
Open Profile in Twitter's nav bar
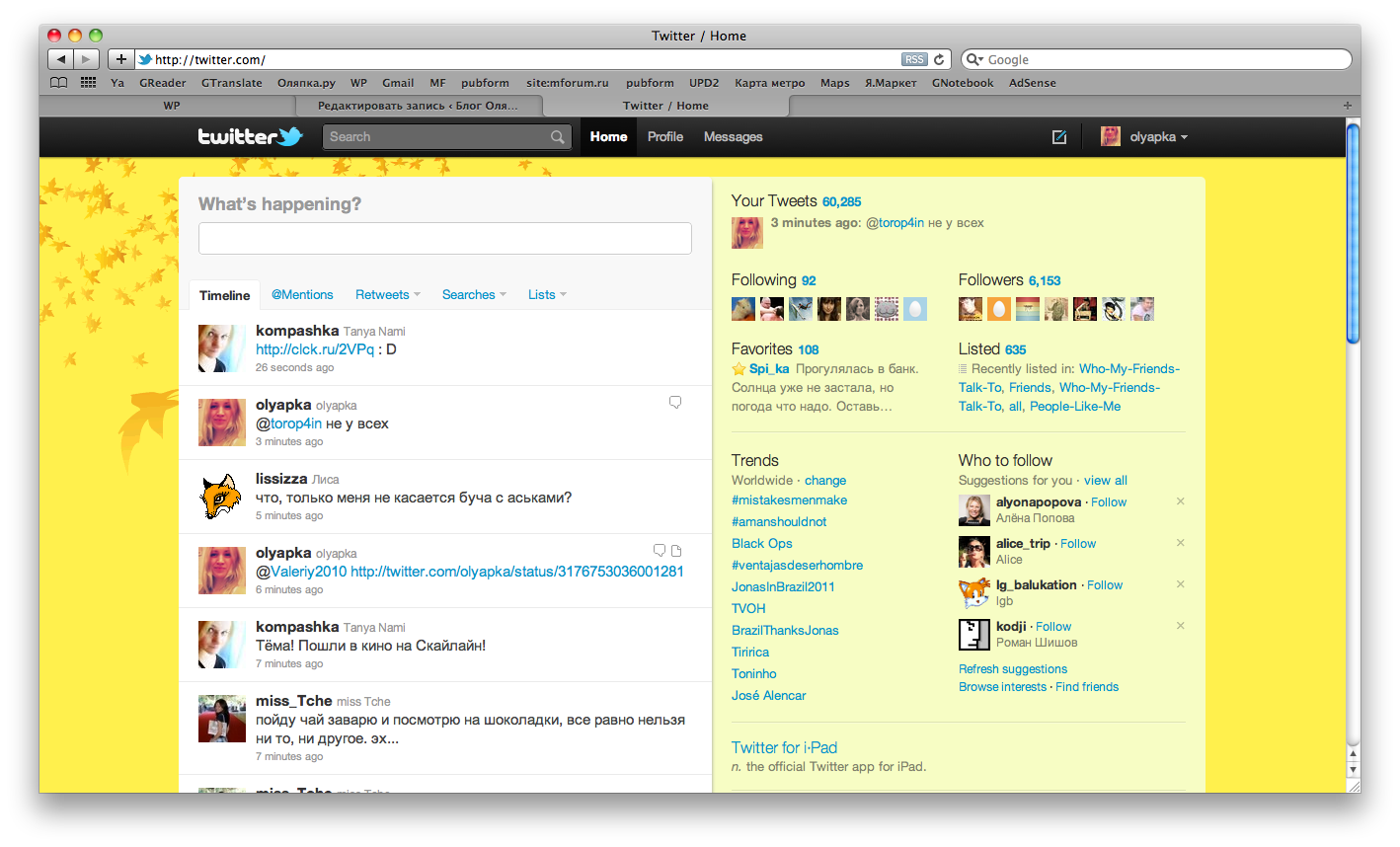tap(665, 137)
